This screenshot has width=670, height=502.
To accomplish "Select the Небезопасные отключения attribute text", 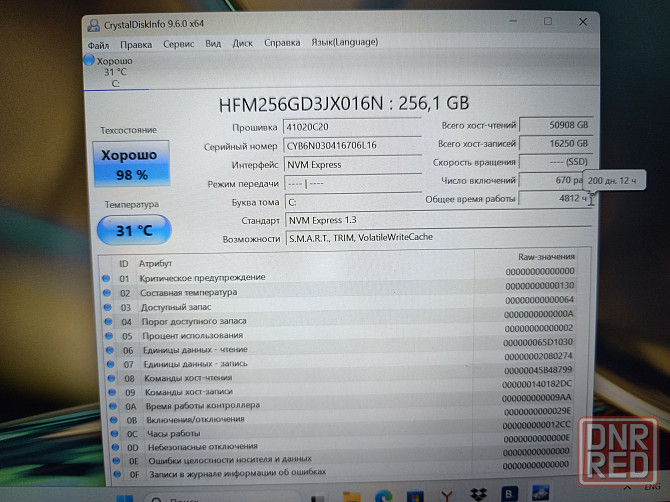I will [203, 447].
